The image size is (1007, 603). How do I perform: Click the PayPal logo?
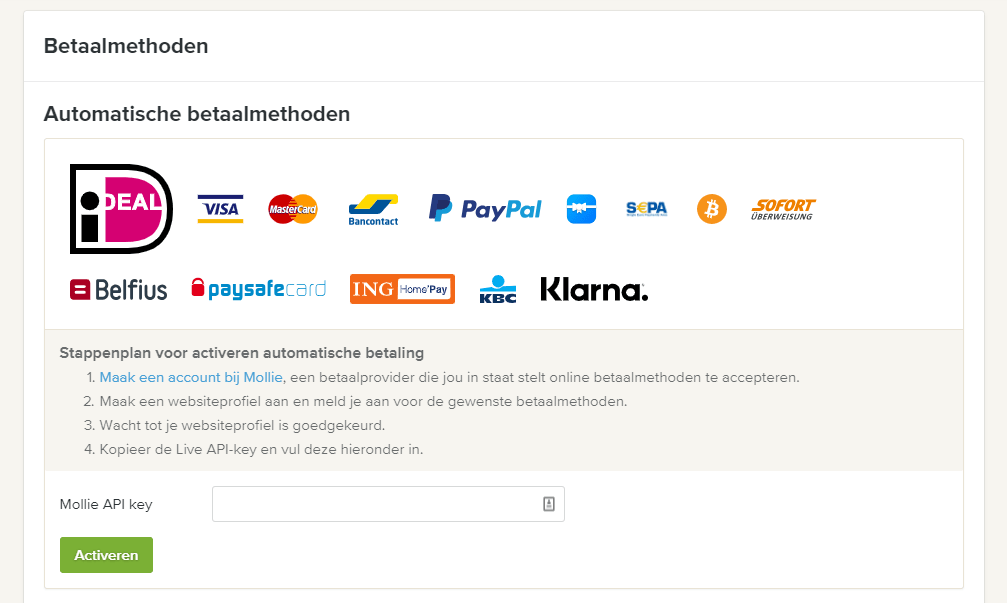[485, 209]
